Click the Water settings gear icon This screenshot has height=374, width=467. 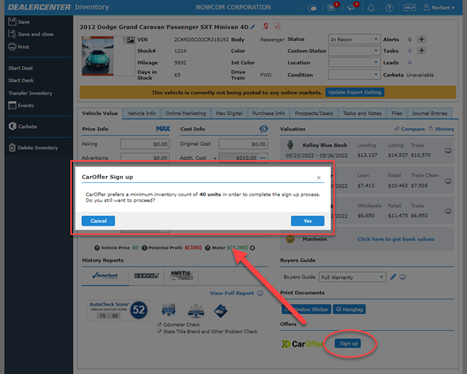point(253,248)
